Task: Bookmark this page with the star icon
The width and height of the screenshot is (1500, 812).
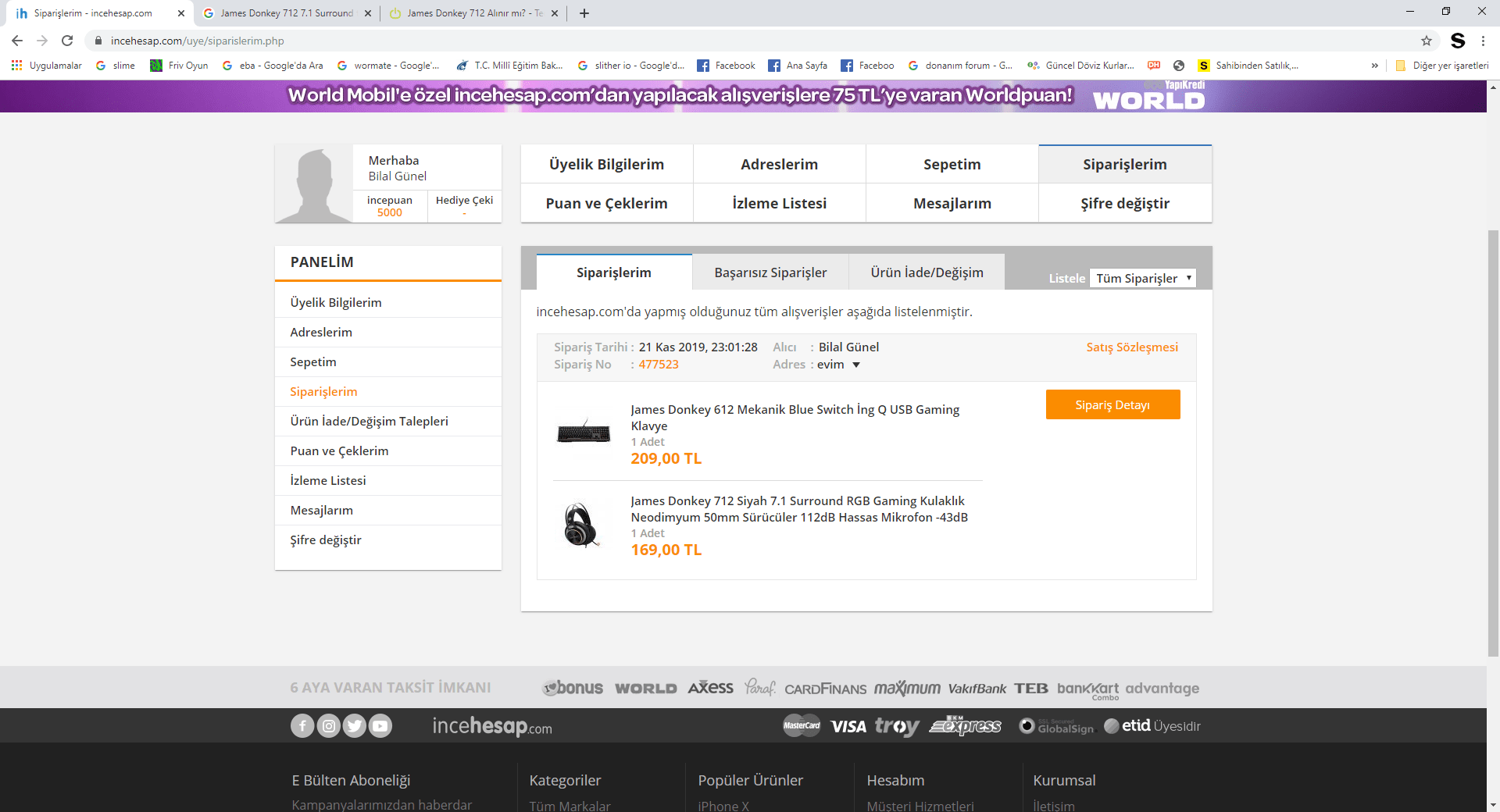Action: (x=1427, y=41)
